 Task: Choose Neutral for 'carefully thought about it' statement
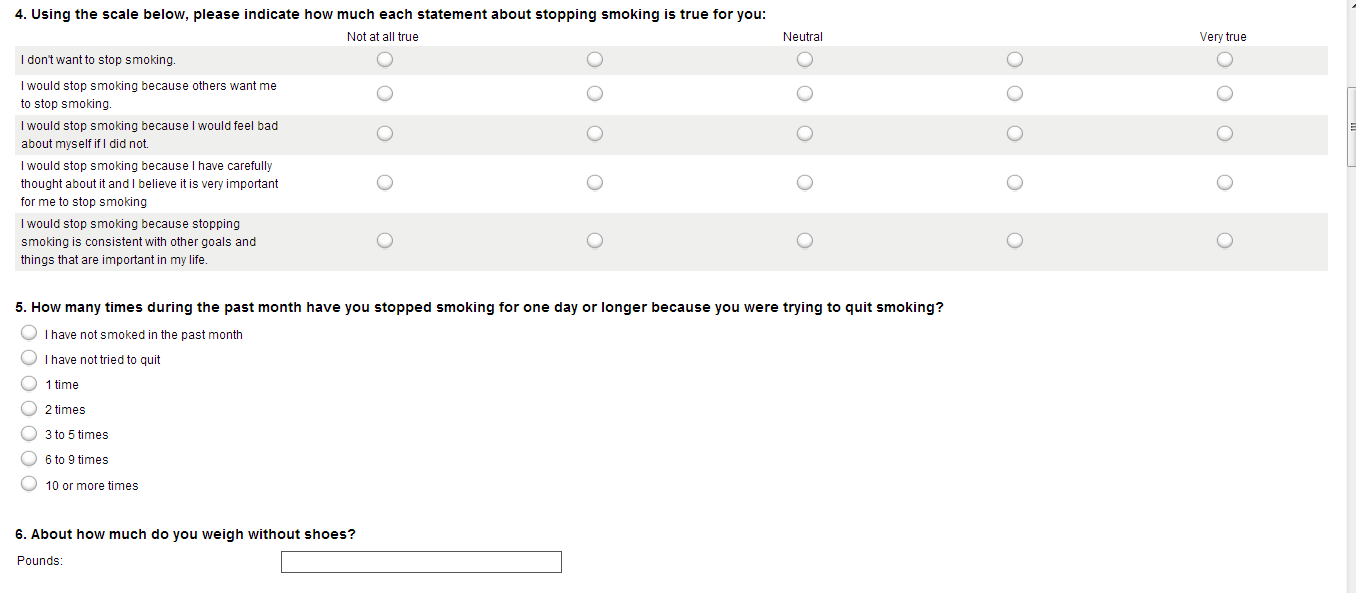tap(804, 183)
